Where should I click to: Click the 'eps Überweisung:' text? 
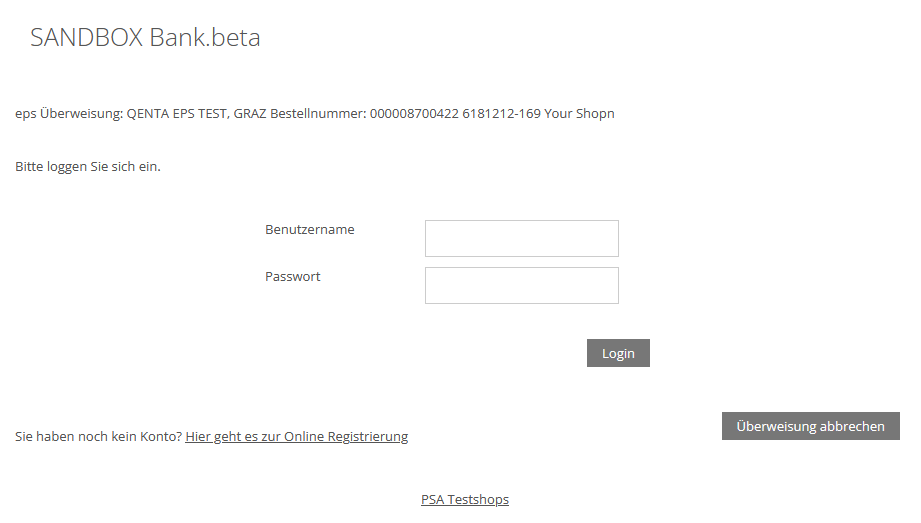point(69,113)
